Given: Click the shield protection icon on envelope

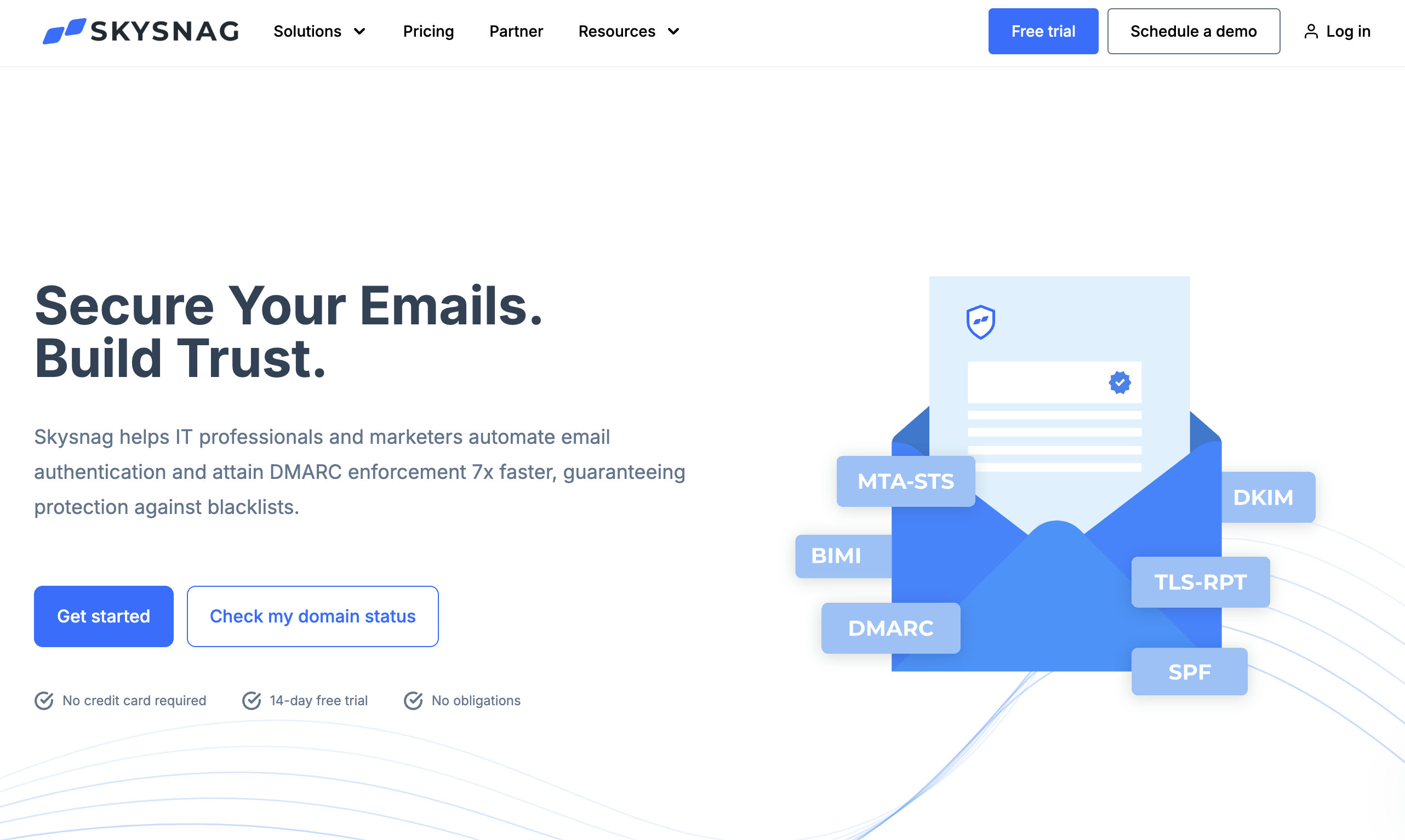Looking at the screenshot, I should pyautogui.click(x=979, y=321).
